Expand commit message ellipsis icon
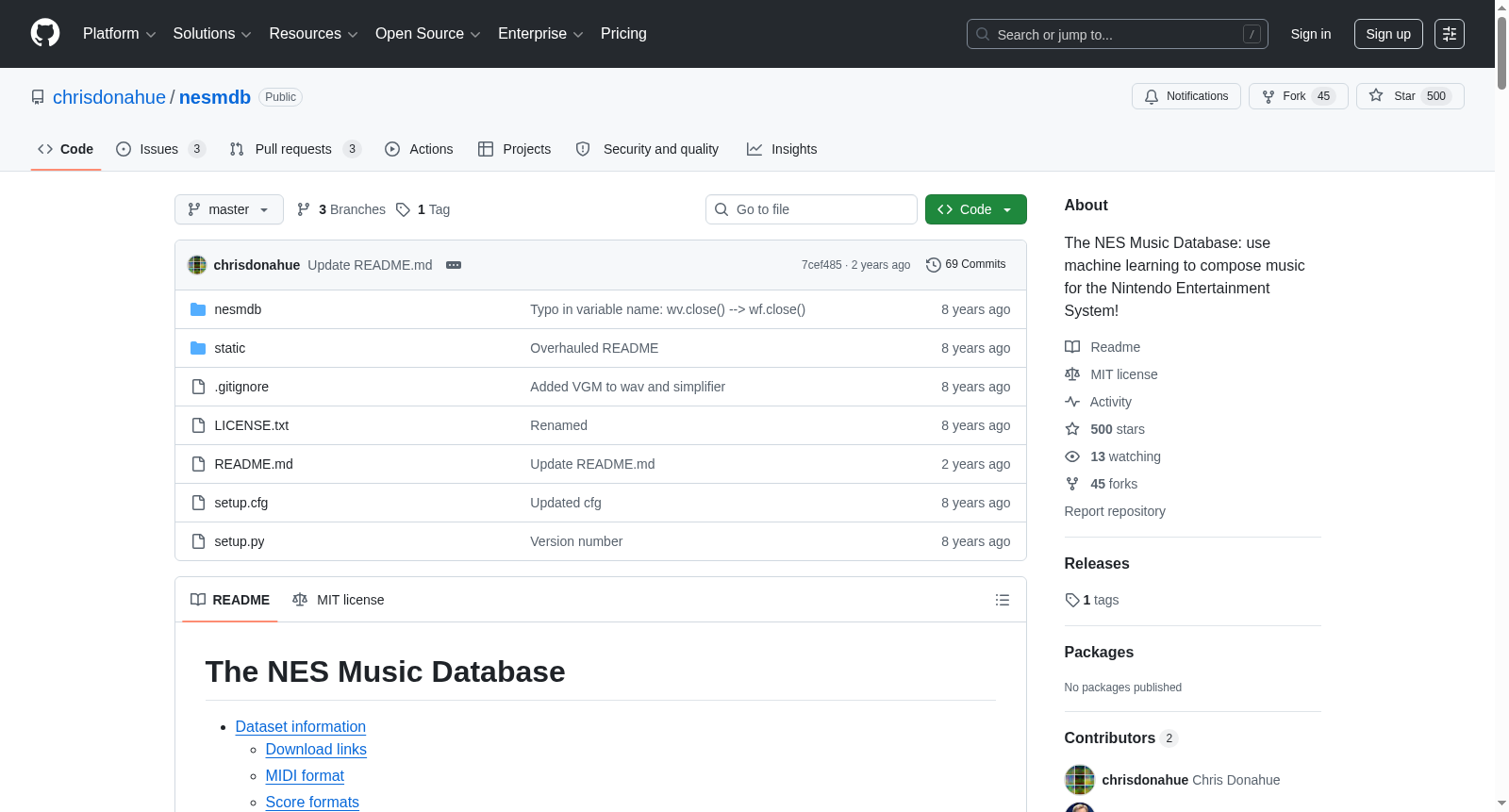1509x812 pixels. point(454,265)
